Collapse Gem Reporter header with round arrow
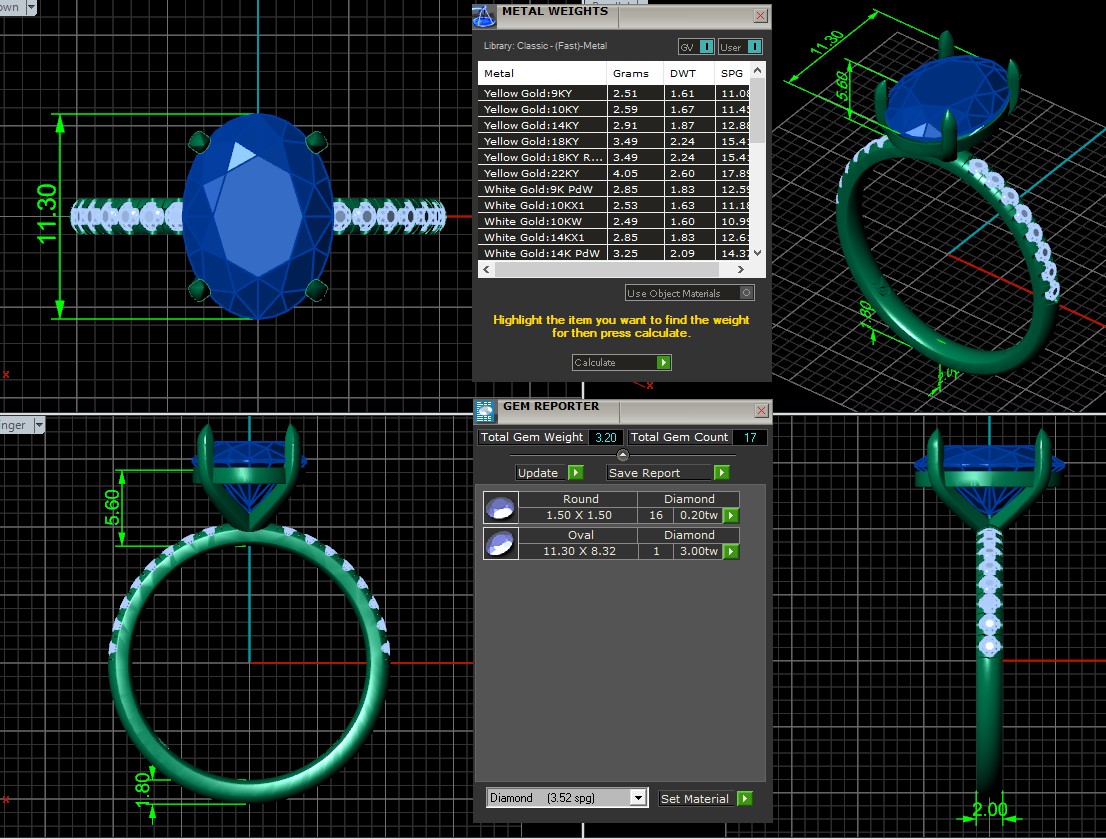 click(623, 455)
